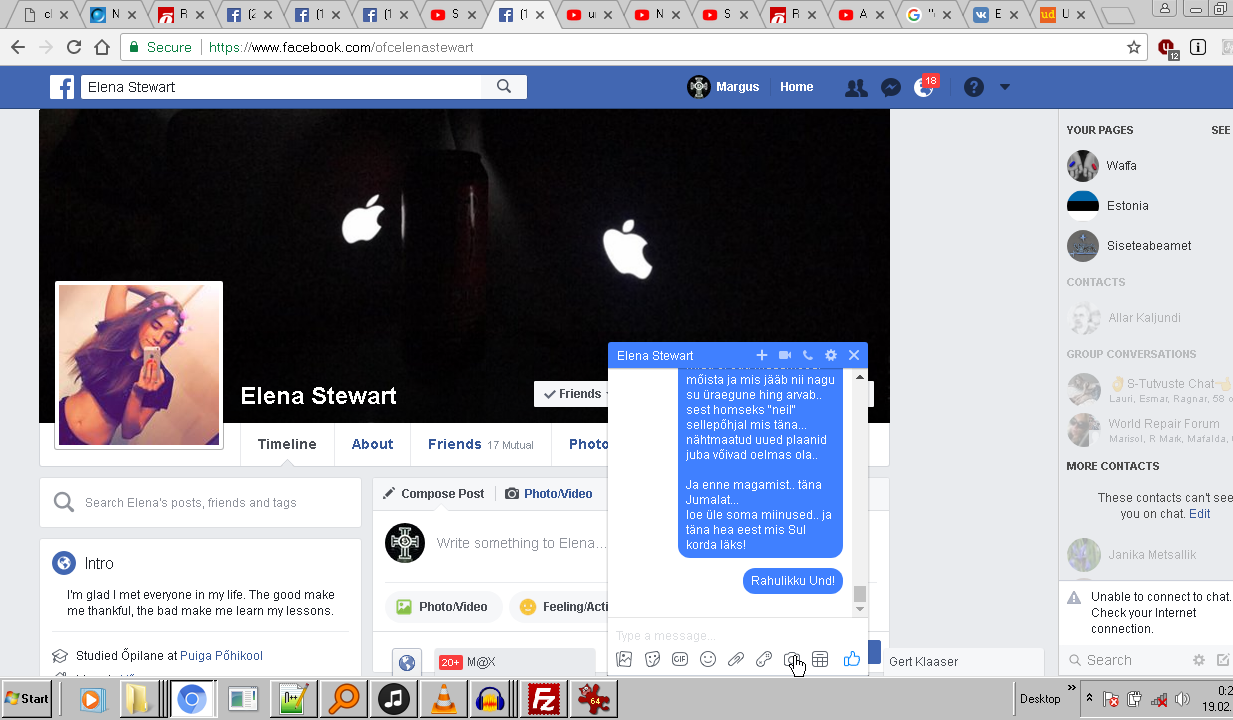Open the Puiga Põhikool link
This screenshot has height=720, width=1233.
click(221, 656)
